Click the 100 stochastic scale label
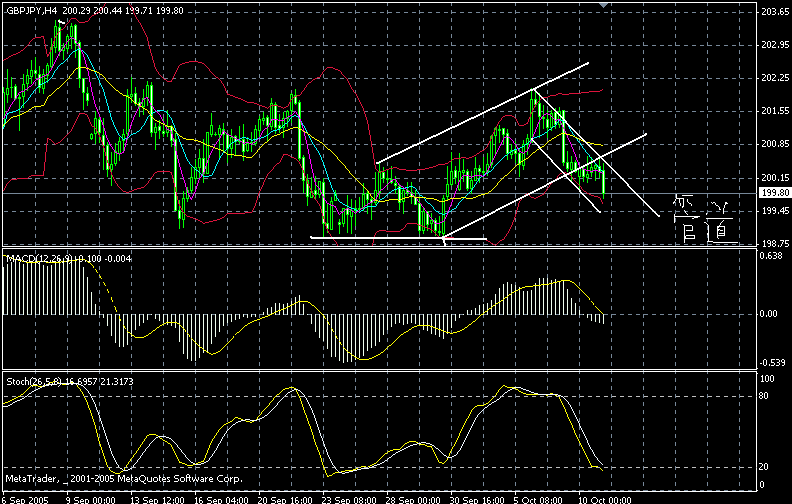Screen dimensions: 792x504 (767, 379)
